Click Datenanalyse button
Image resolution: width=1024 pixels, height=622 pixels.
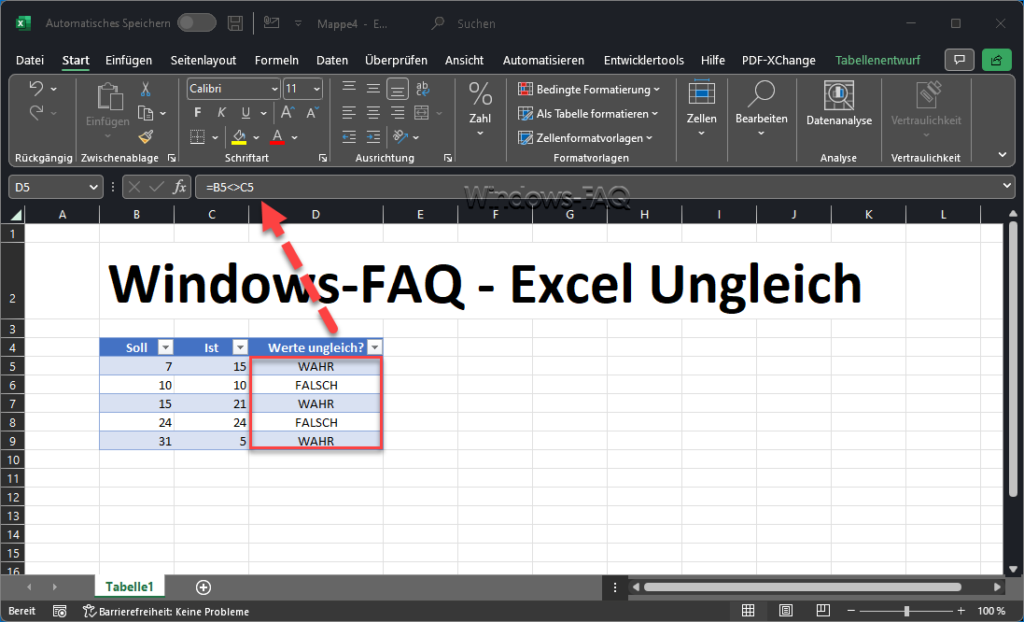tap(839, 105)
